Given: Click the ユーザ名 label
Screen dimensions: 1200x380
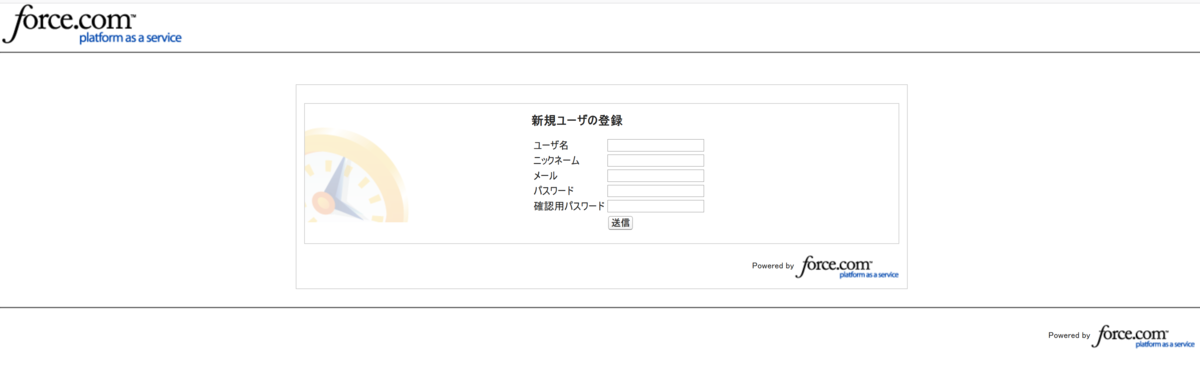Looking at the screenshot, I should point(551,146).
